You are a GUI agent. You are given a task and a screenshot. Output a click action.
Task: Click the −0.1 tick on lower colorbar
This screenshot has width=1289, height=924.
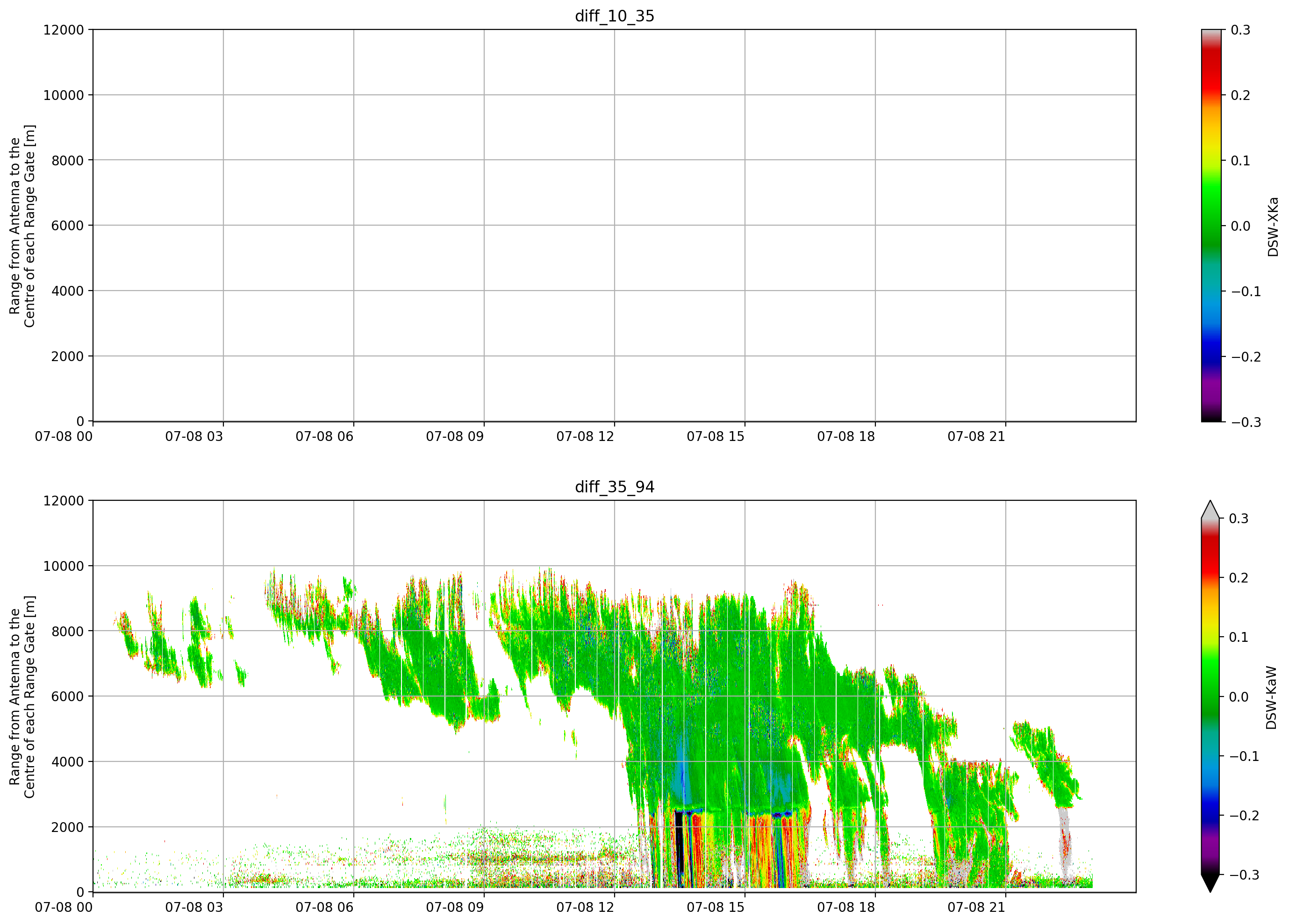1244,756
